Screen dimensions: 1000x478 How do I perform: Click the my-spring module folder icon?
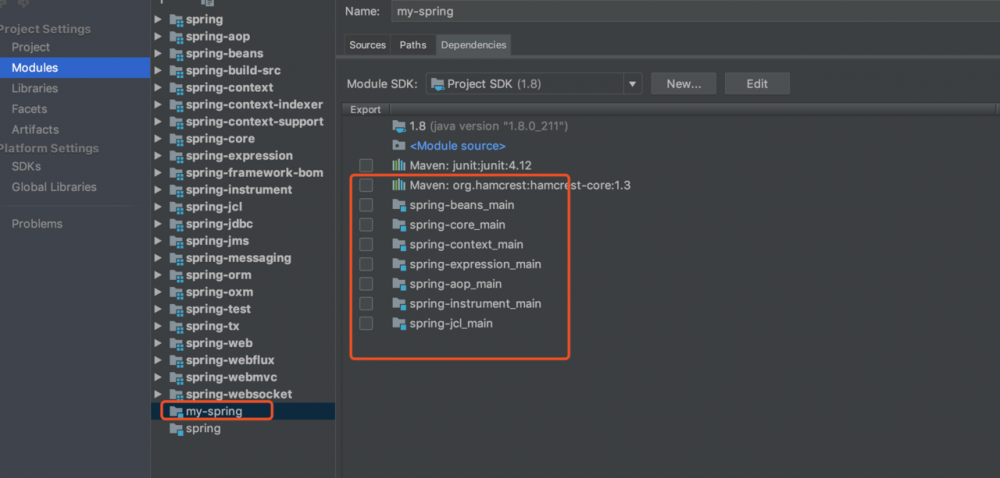(x=176, y=411)
